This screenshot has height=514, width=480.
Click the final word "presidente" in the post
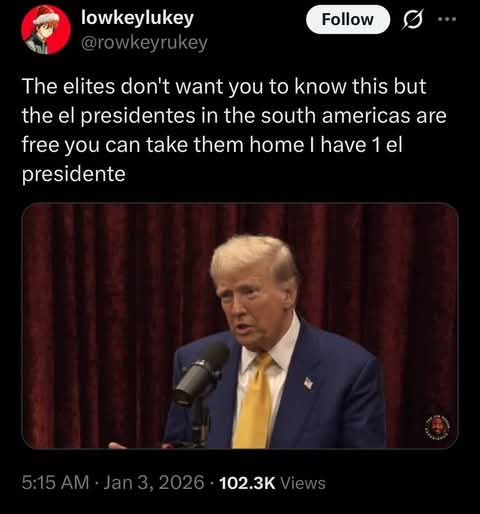74,174
